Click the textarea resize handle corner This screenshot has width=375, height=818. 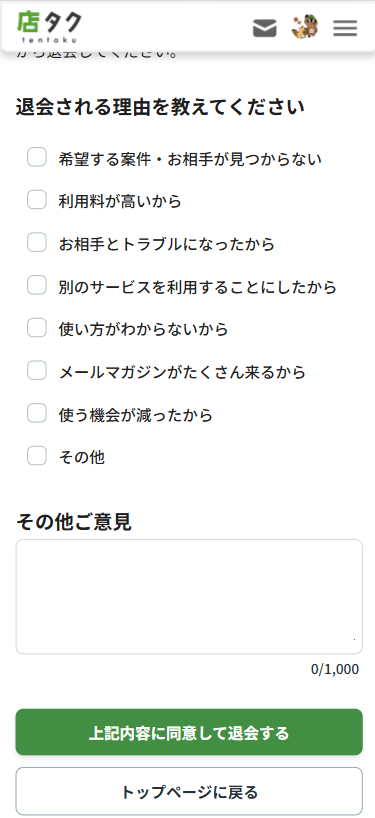click(x=355, y=639)
